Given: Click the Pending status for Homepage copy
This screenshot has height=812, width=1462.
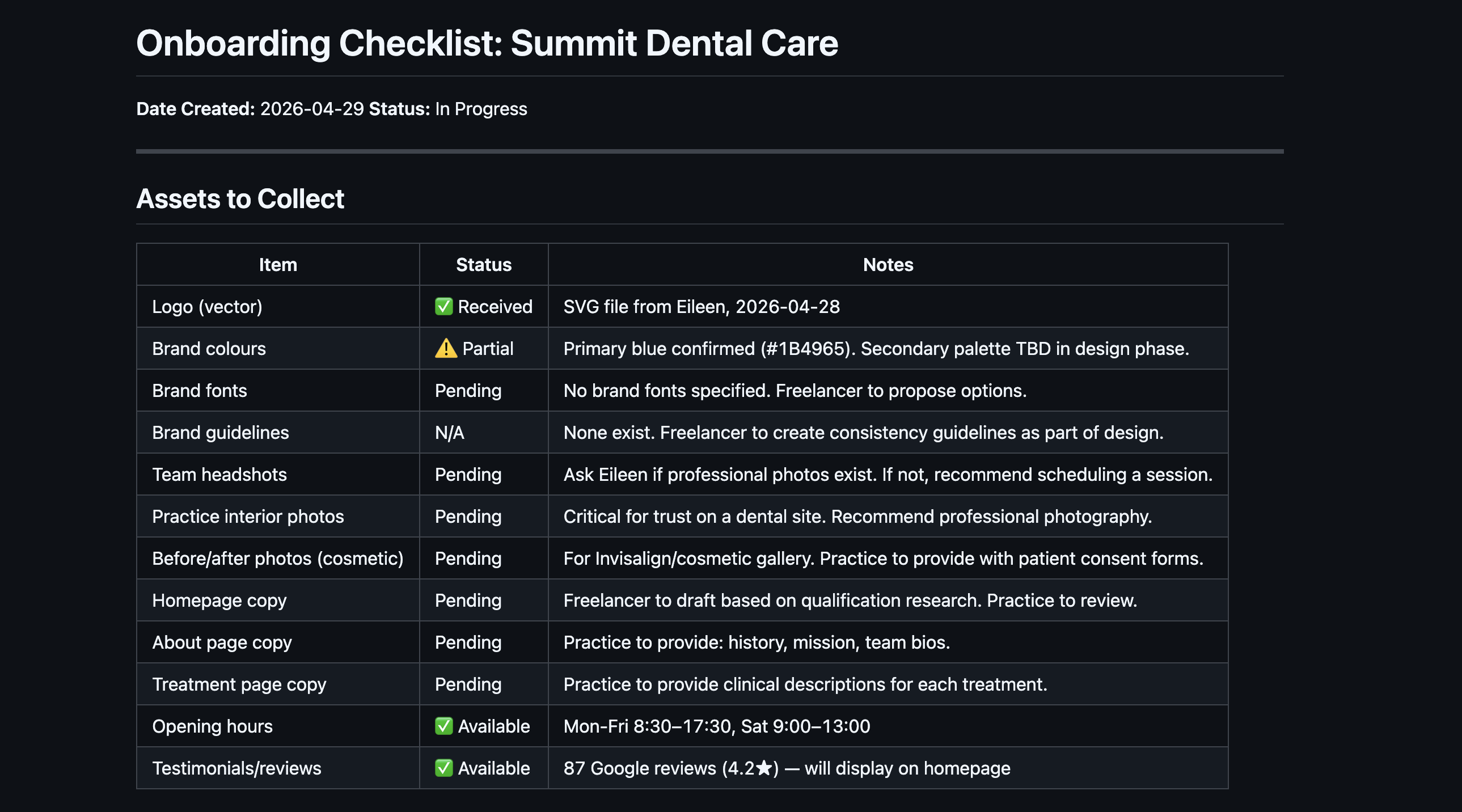Looking at the screenshot, I should (x=468, y=601).
